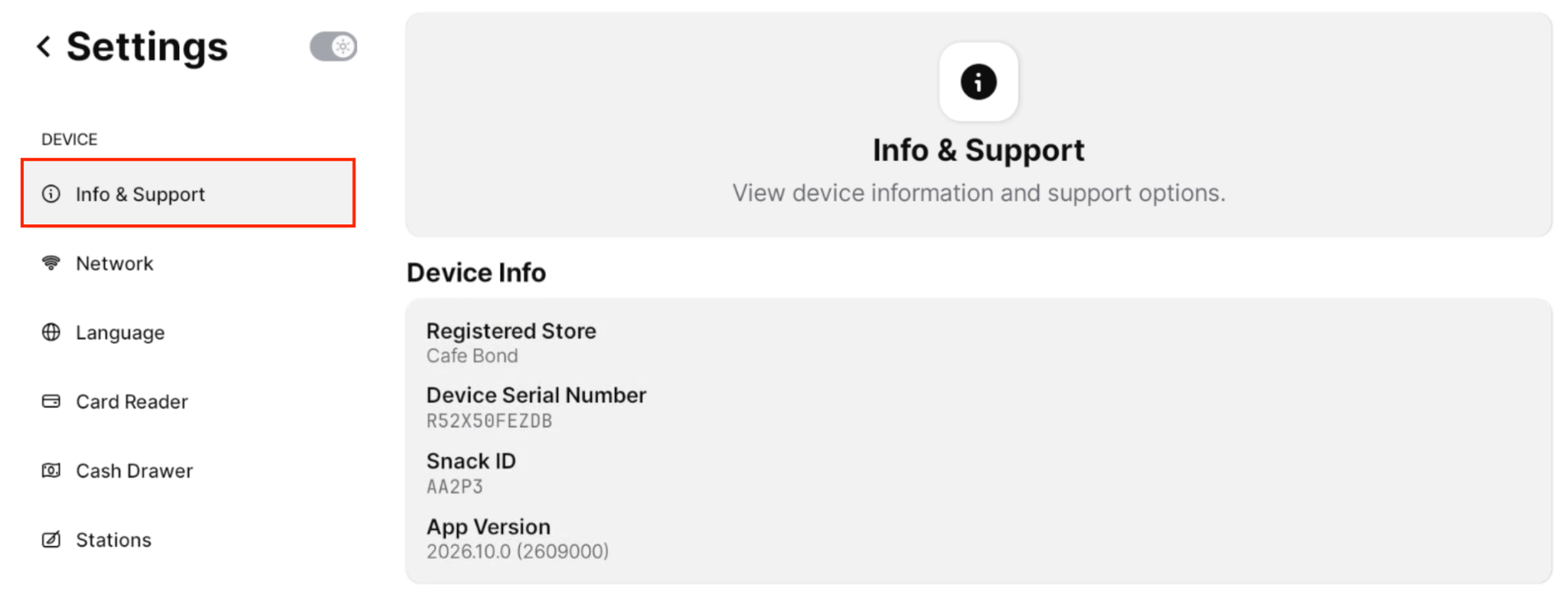Open the Info & Support menu item
Screen dimensions: 1568x592
point(188,193)
